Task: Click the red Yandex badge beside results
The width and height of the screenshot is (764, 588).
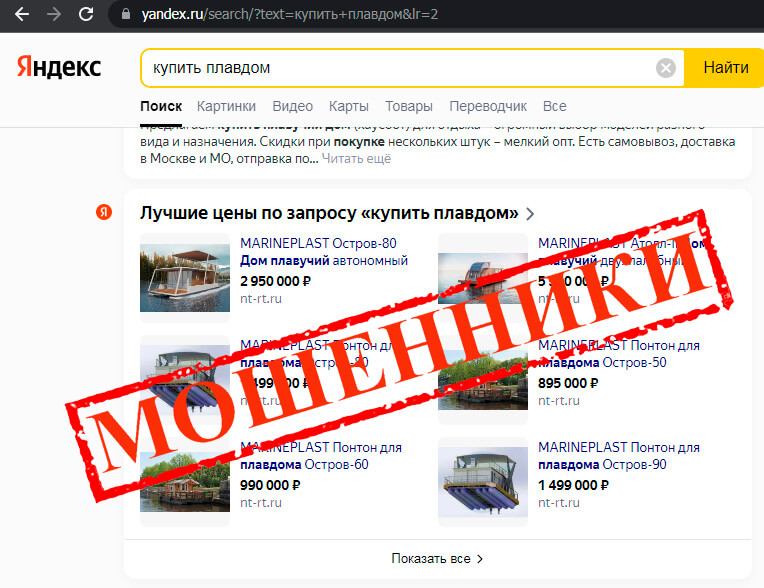Action: click(x=104, y=212)
